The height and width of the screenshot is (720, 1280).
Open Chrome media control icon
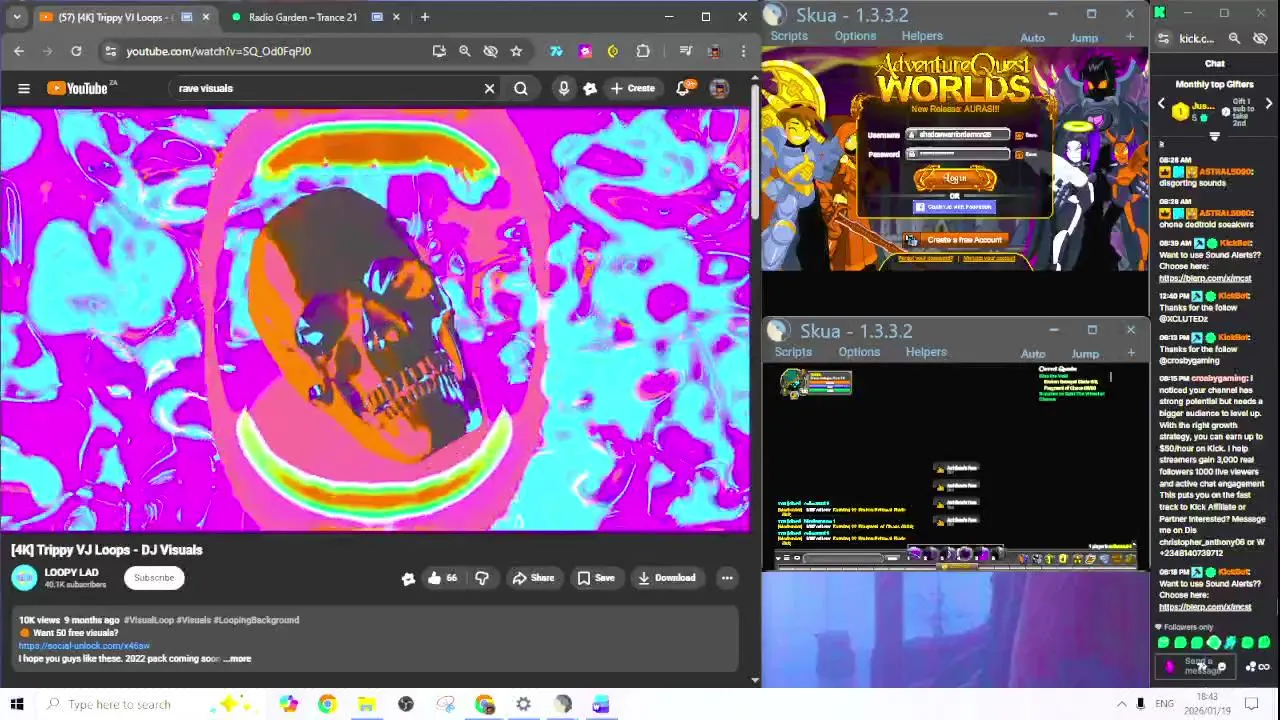tap(685, 51)
